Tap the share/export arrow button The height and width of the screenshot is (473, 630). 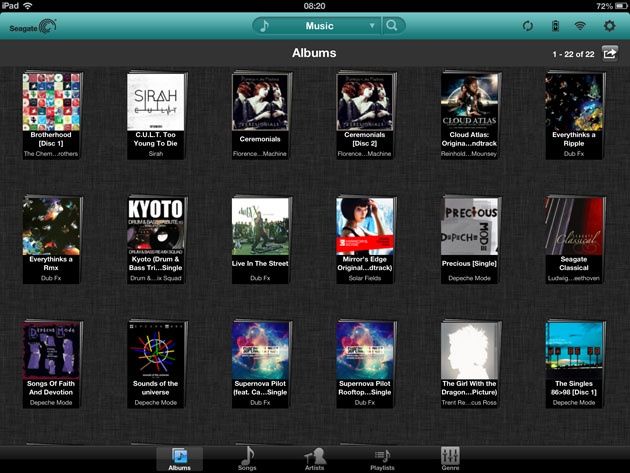pos(610,53)
